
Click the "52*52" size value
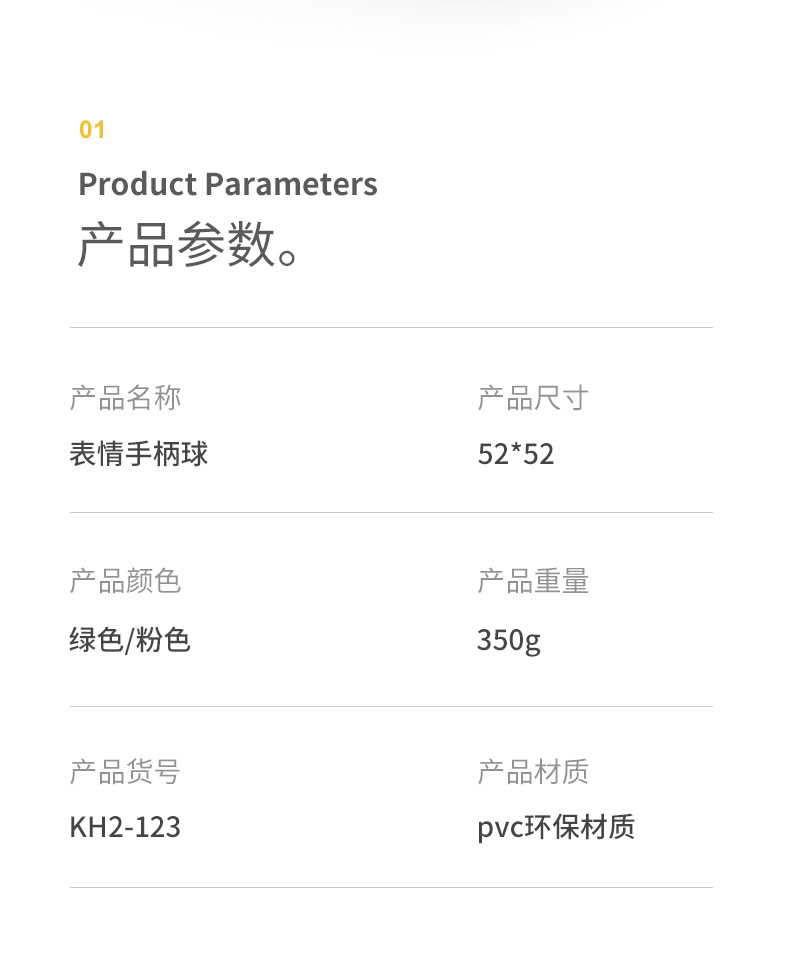pyautogui.click(x=516, y=454)
